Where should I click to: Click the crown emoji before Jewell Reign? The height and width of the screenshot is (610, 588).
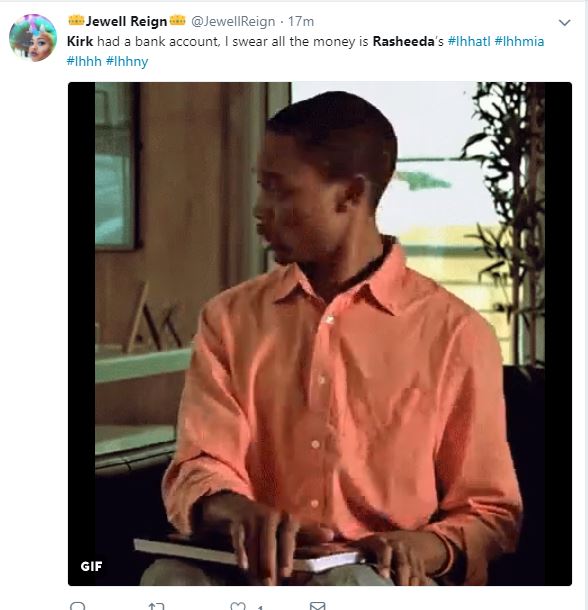tap(76, 20)
